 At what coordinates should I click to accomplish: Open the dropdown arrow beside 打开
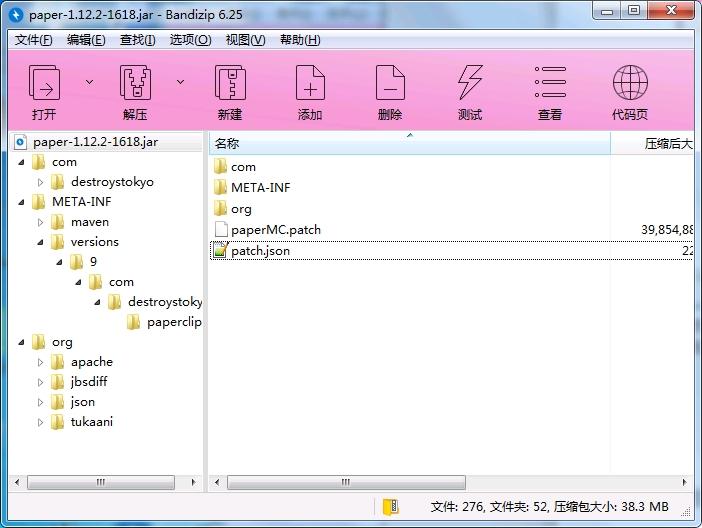pyautogui.click(x=90, y=82)
